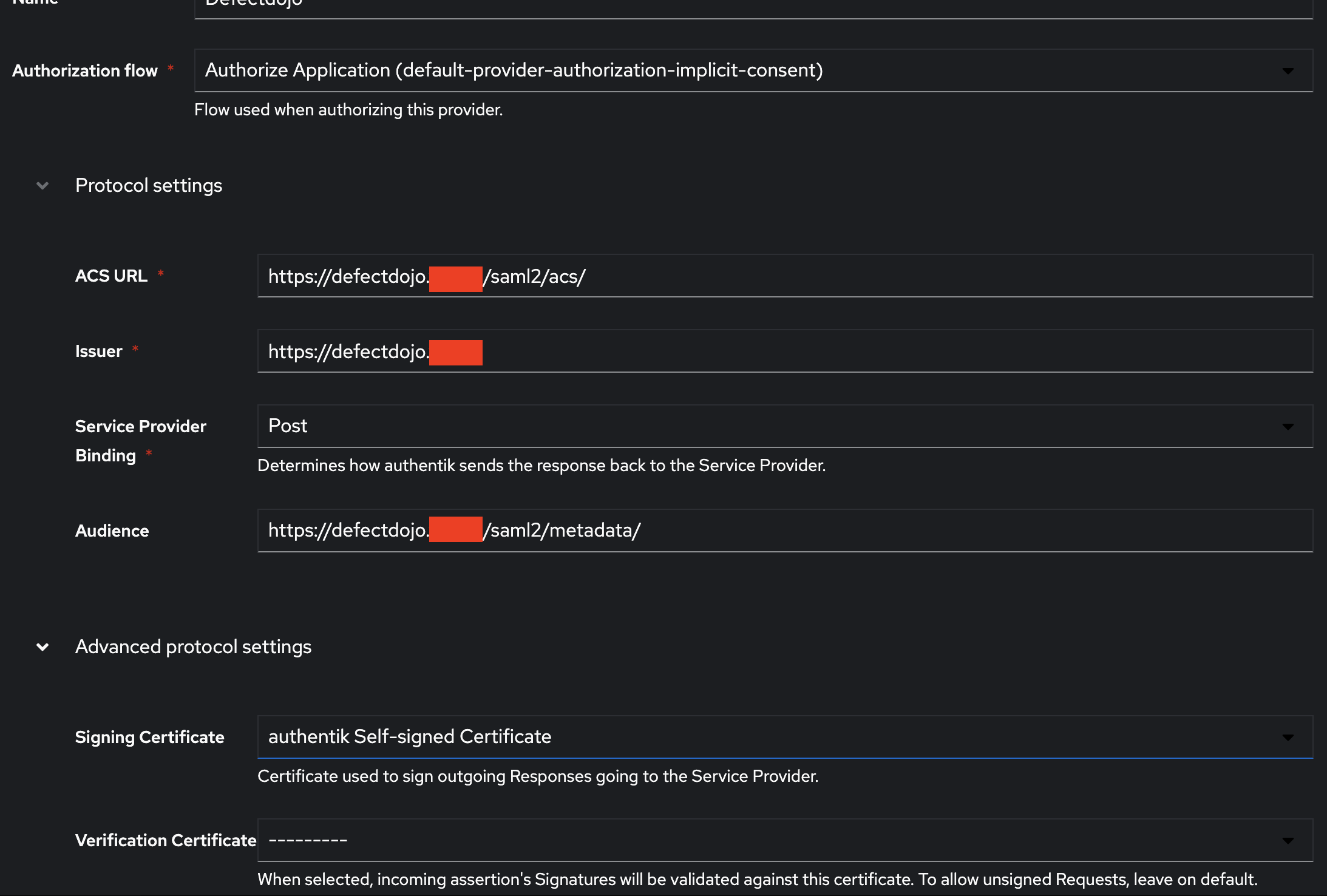
Task: Click the Audience input field
Action: tap(785, 531)
